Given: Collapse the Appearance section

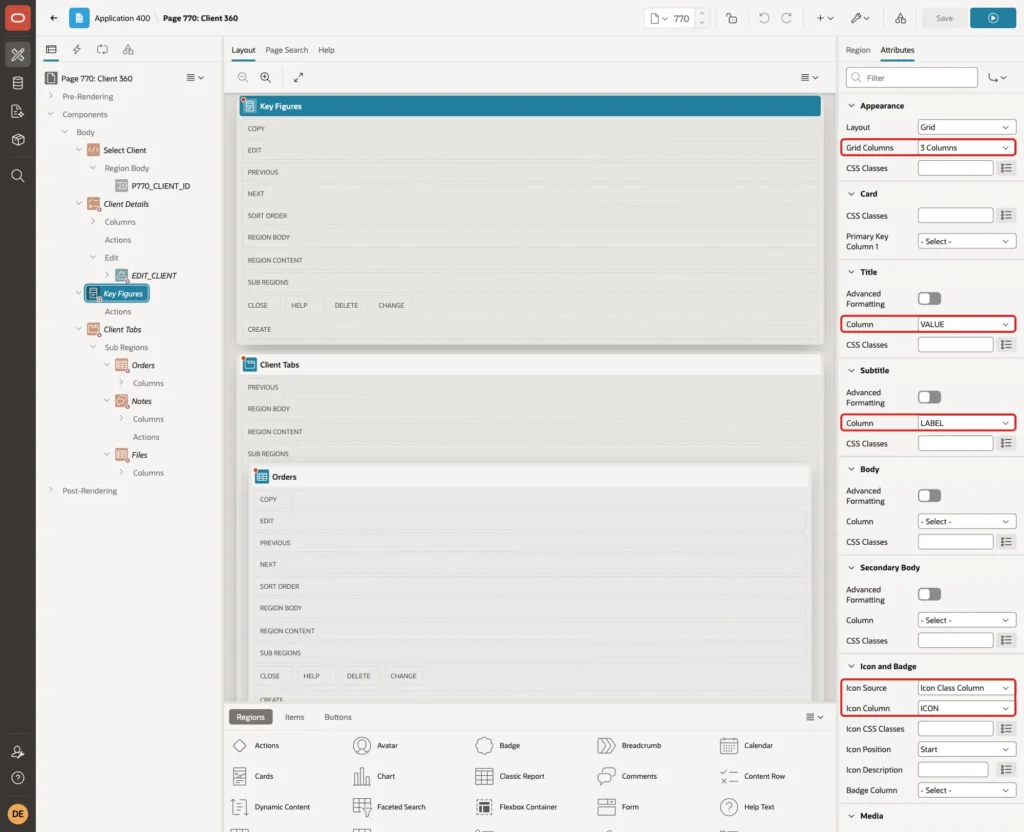Looking at the screenshot, I should pos(851,106).
